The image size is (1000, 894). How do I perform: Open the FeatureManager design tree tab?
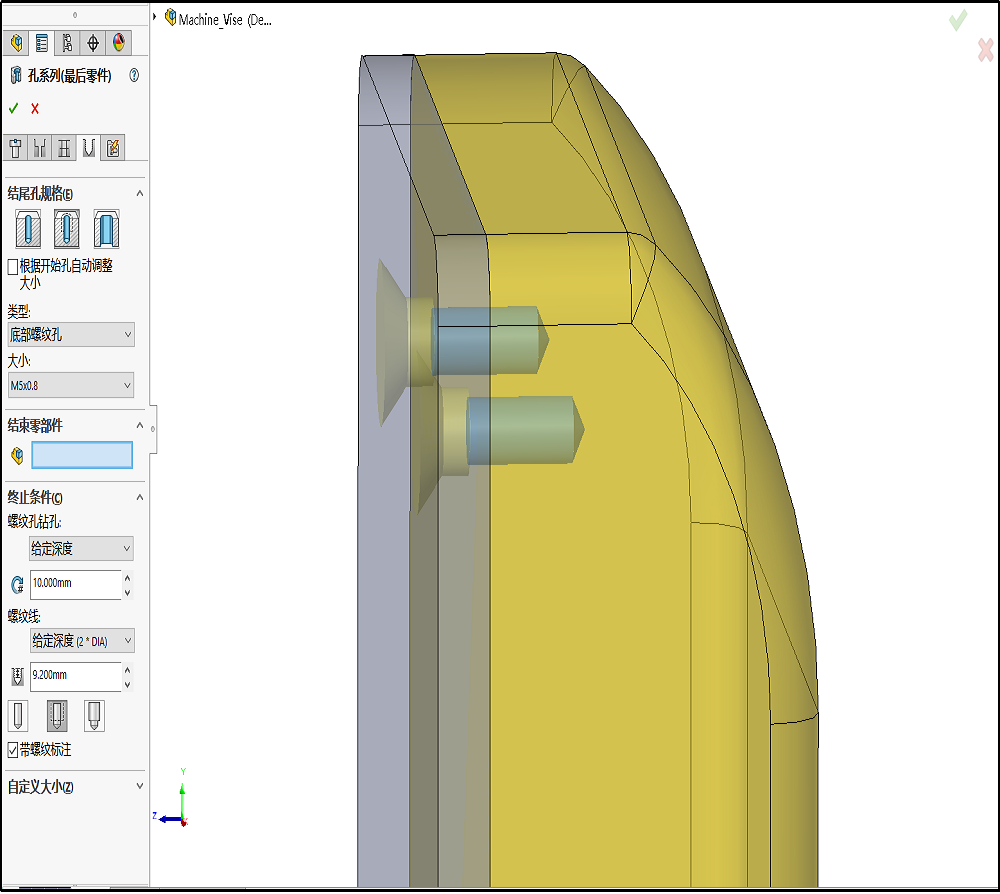pyautogui.click(x=16, y=42)
